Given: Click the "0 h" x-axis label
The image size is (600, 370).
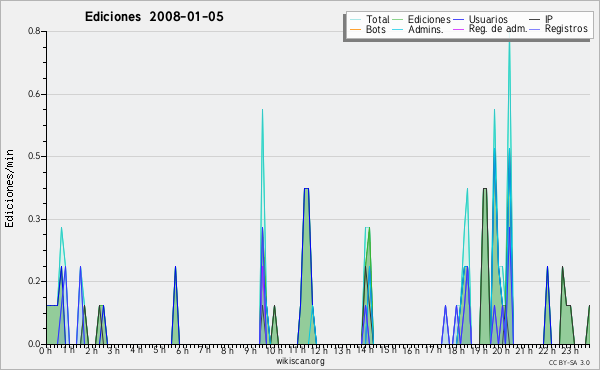Looking at the screenshot, I should (46, 351).
